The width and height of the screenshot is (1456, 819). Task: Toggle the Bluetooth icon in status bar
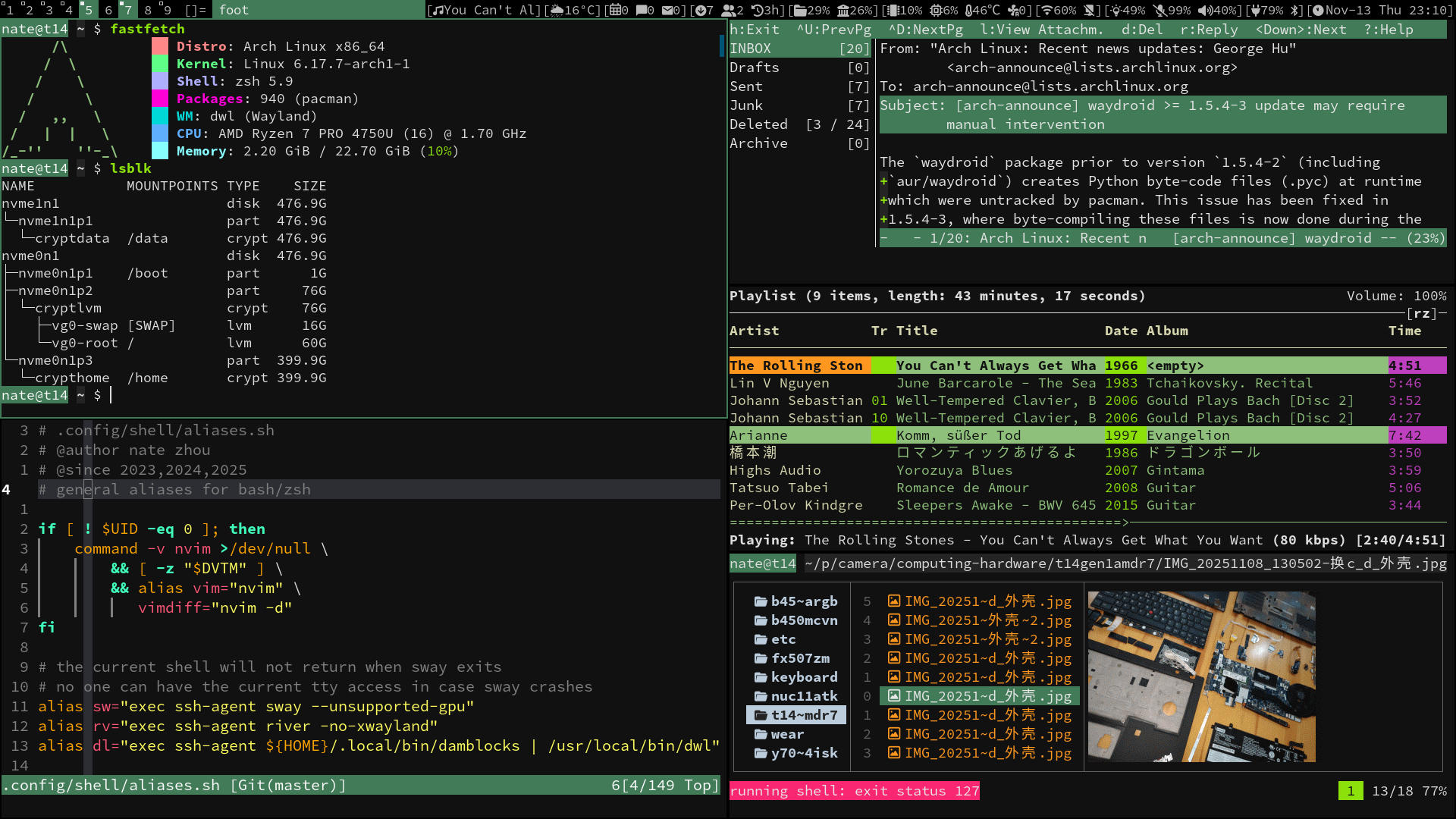[x=1296, y=10]
